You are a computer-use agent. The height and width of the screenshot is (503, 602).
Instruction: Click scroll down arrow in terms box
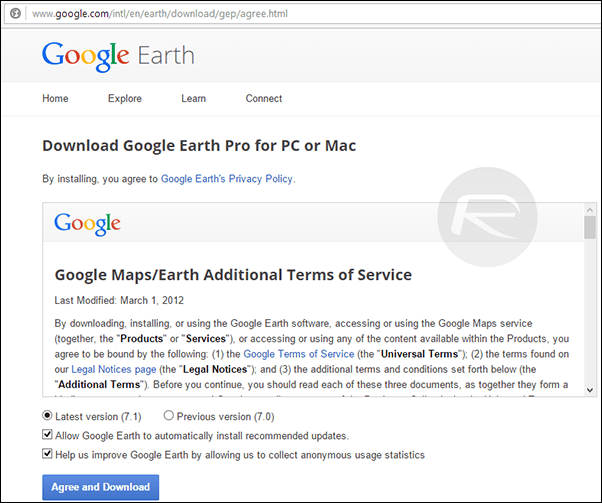coord(590,390)
